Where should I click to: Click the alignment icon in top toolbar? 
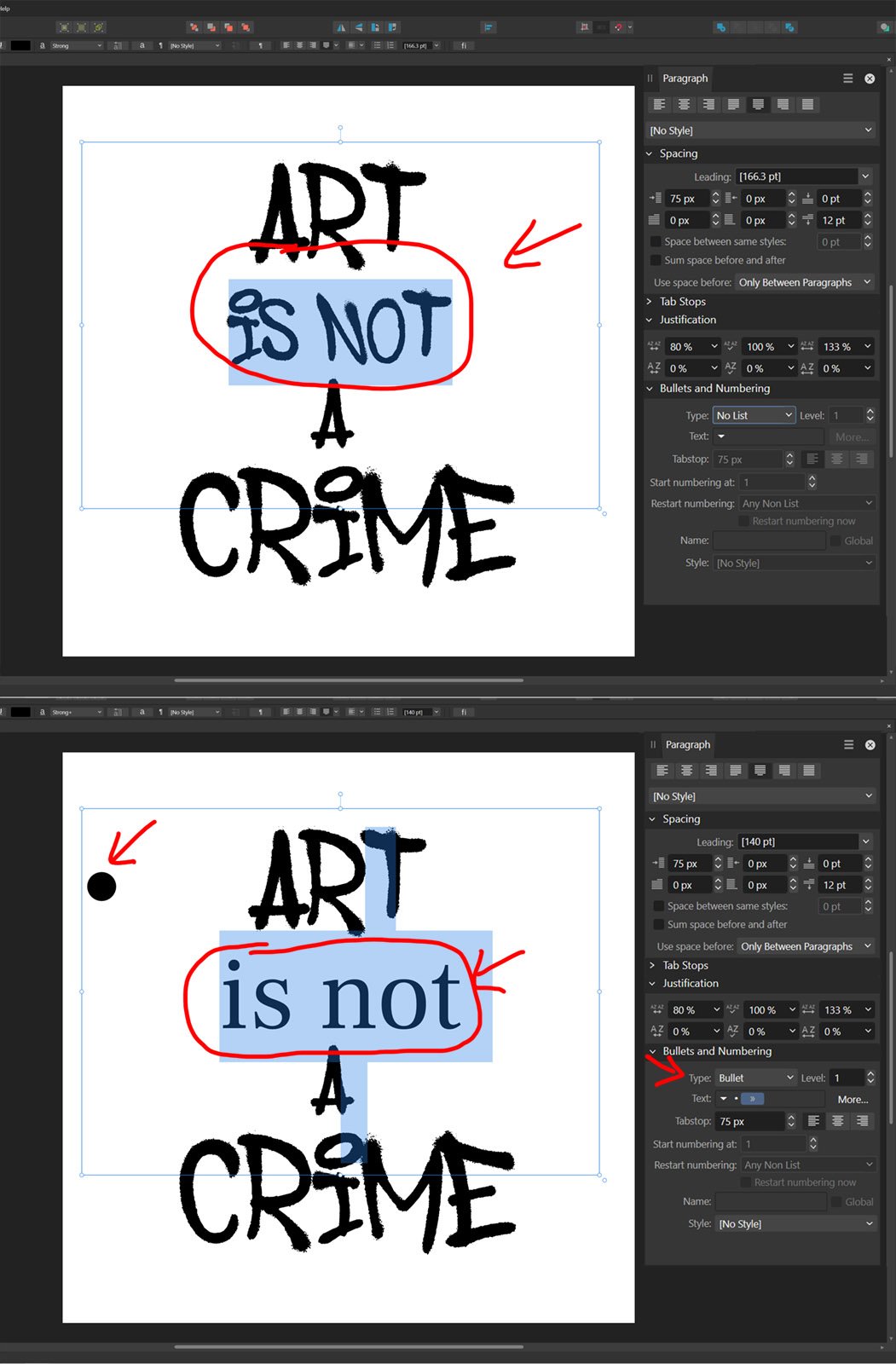488,27
